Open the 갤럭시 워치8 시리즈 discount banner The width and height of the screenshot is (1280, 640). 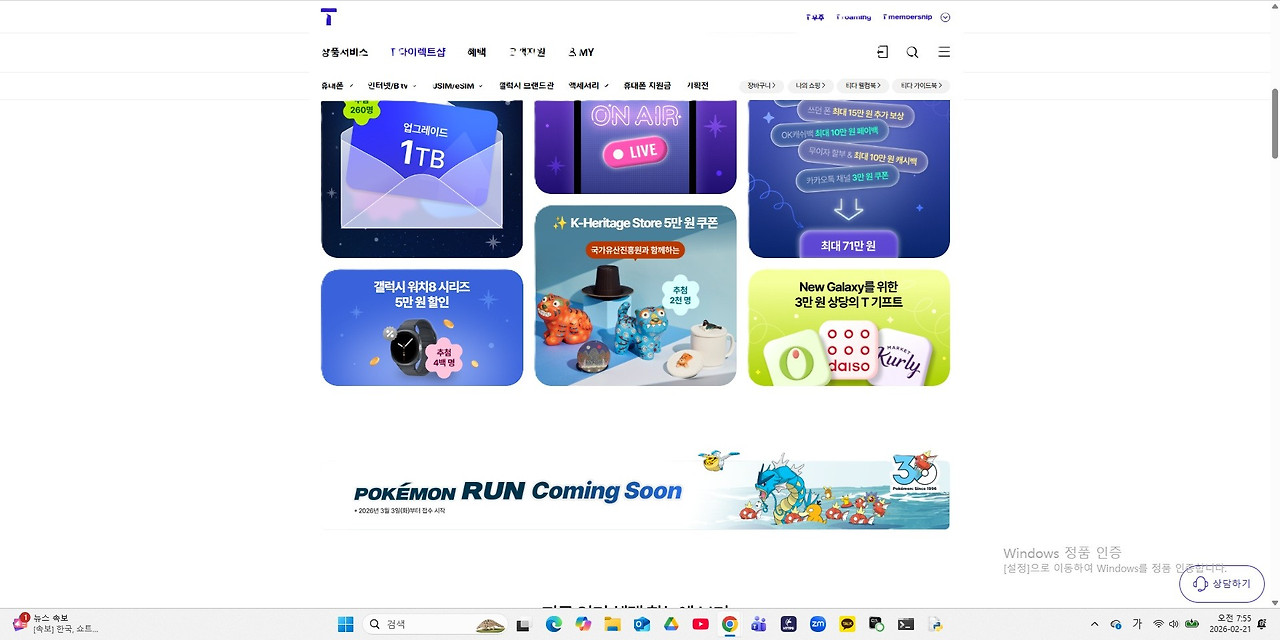coord(422,328)
